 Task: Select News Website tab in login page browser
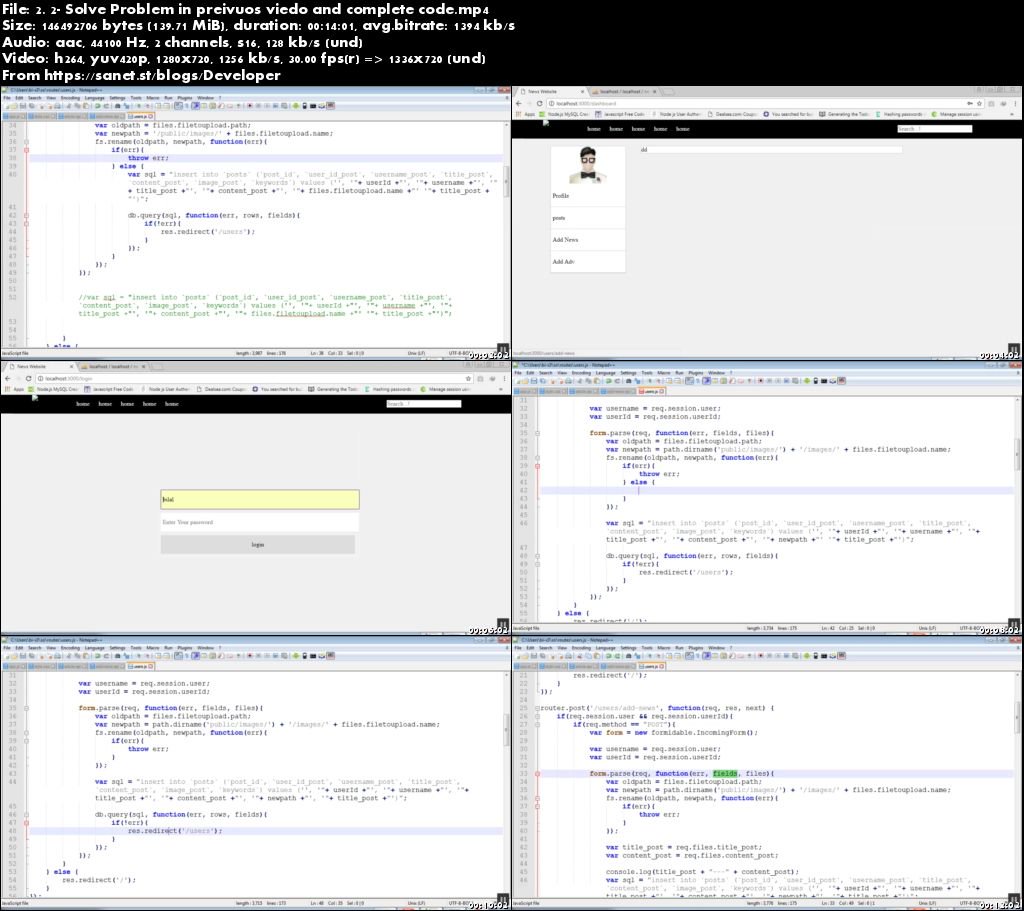[x=40, y=367]
